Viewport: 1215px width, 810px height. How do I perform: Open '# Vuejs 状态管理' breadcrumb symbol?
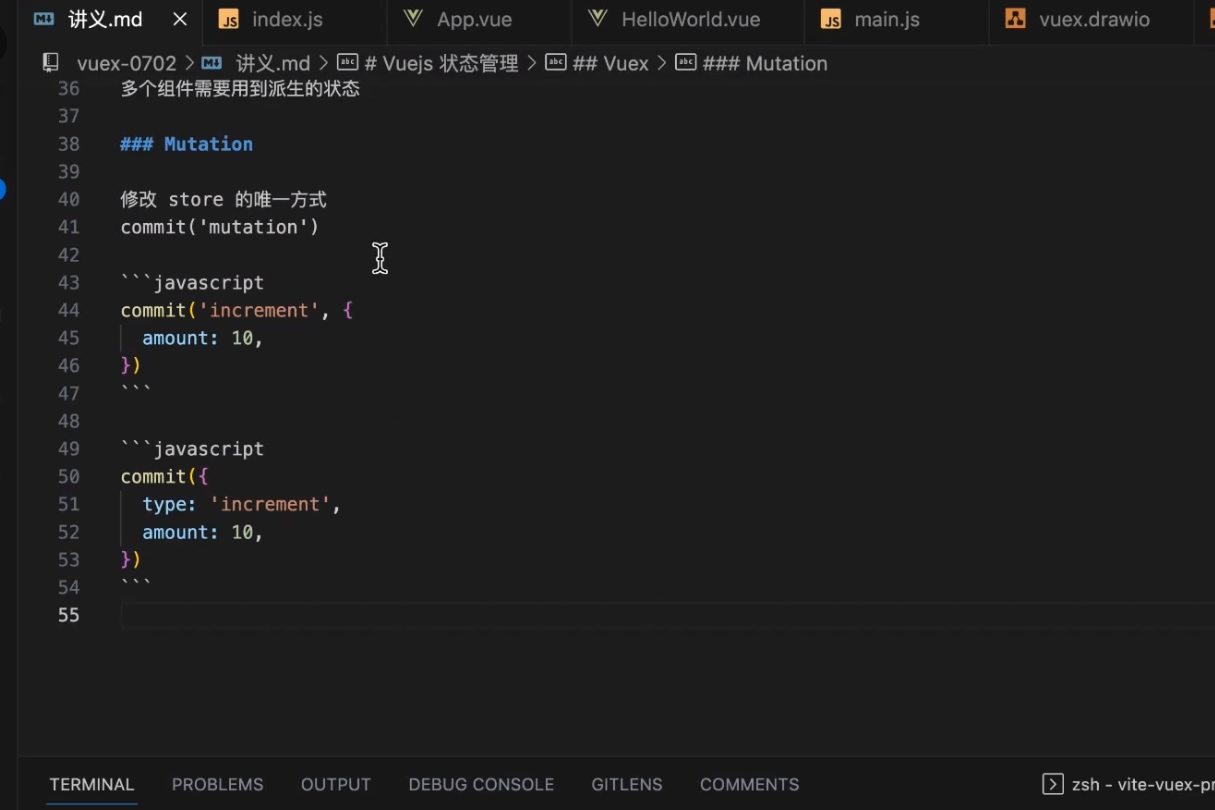click(x=441, y=63)
